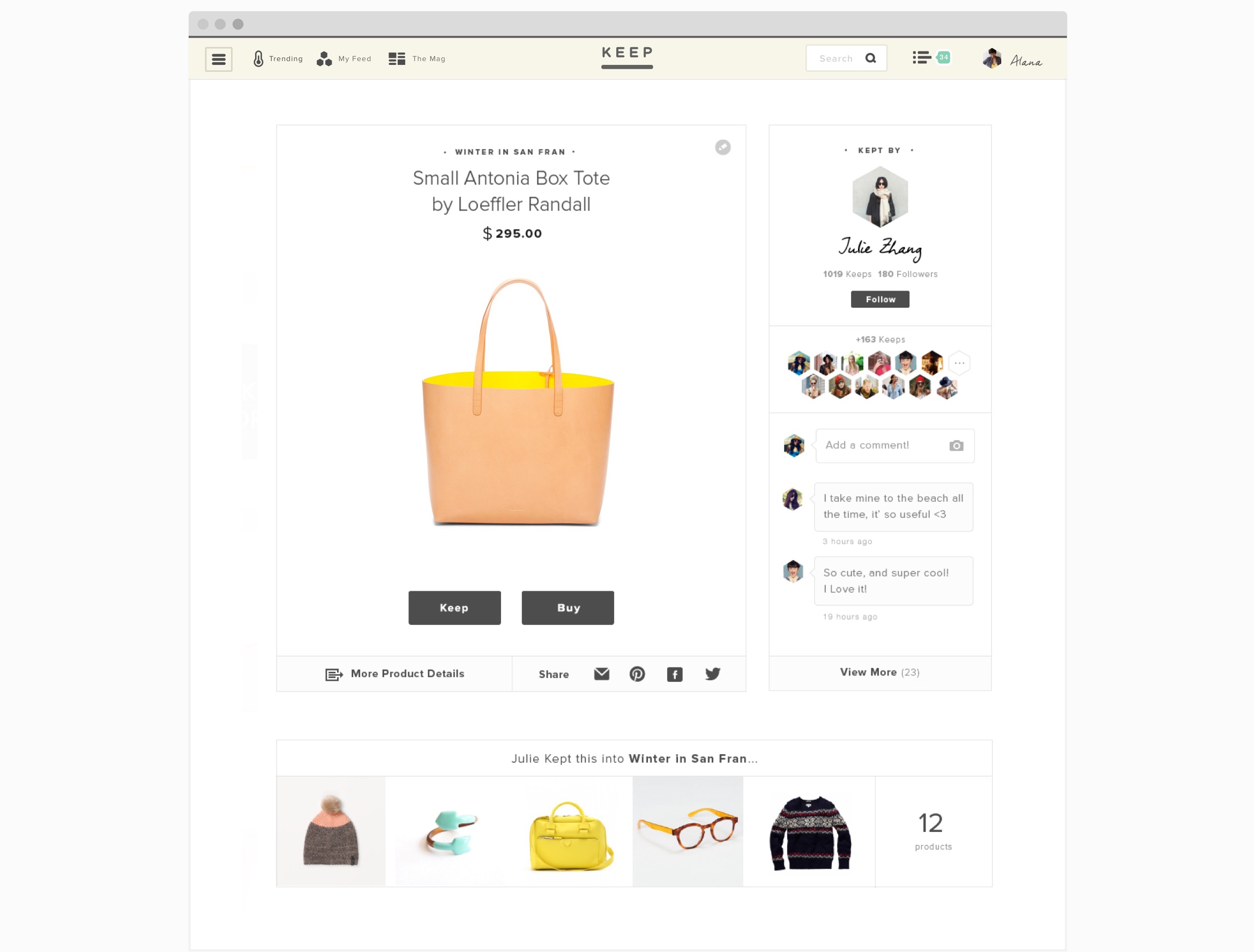Click the edit link icon on the product card
1254x952 pixels.
coord(722,147)
